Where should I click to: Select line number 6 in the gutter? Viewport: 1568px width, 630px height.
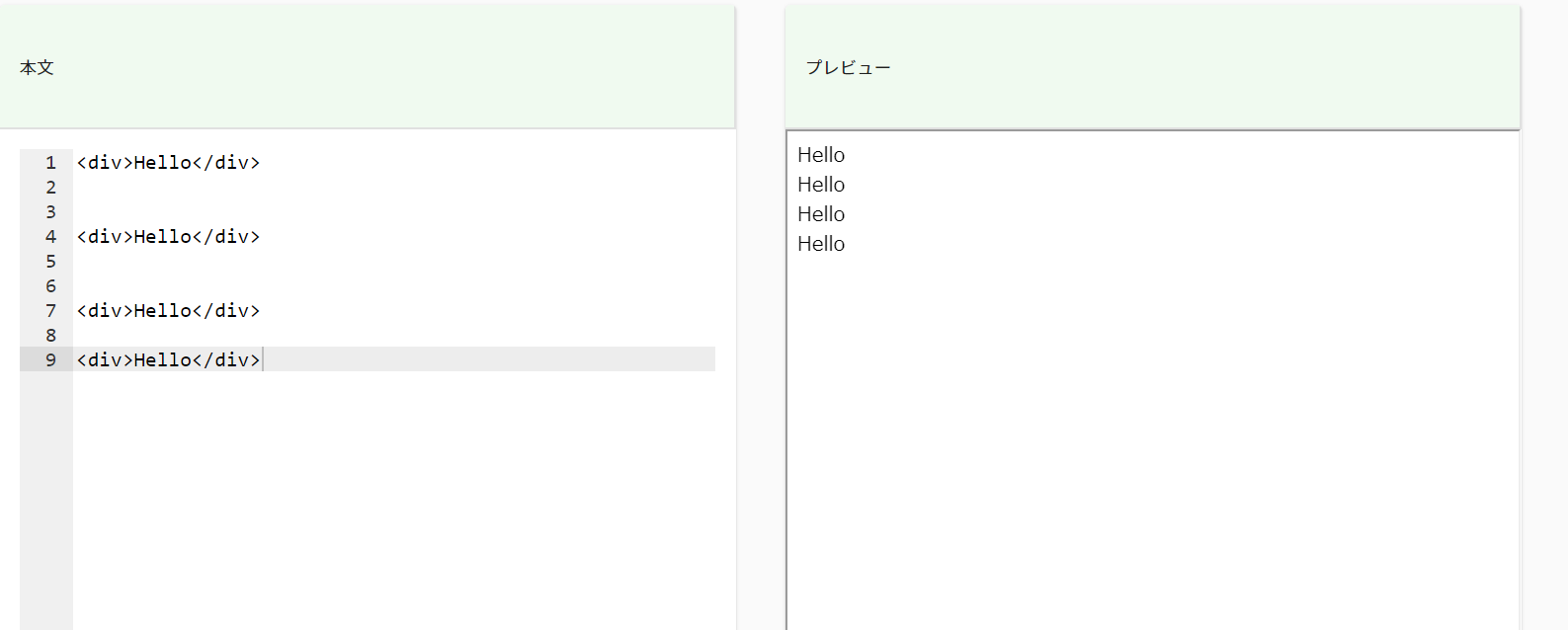50,285
